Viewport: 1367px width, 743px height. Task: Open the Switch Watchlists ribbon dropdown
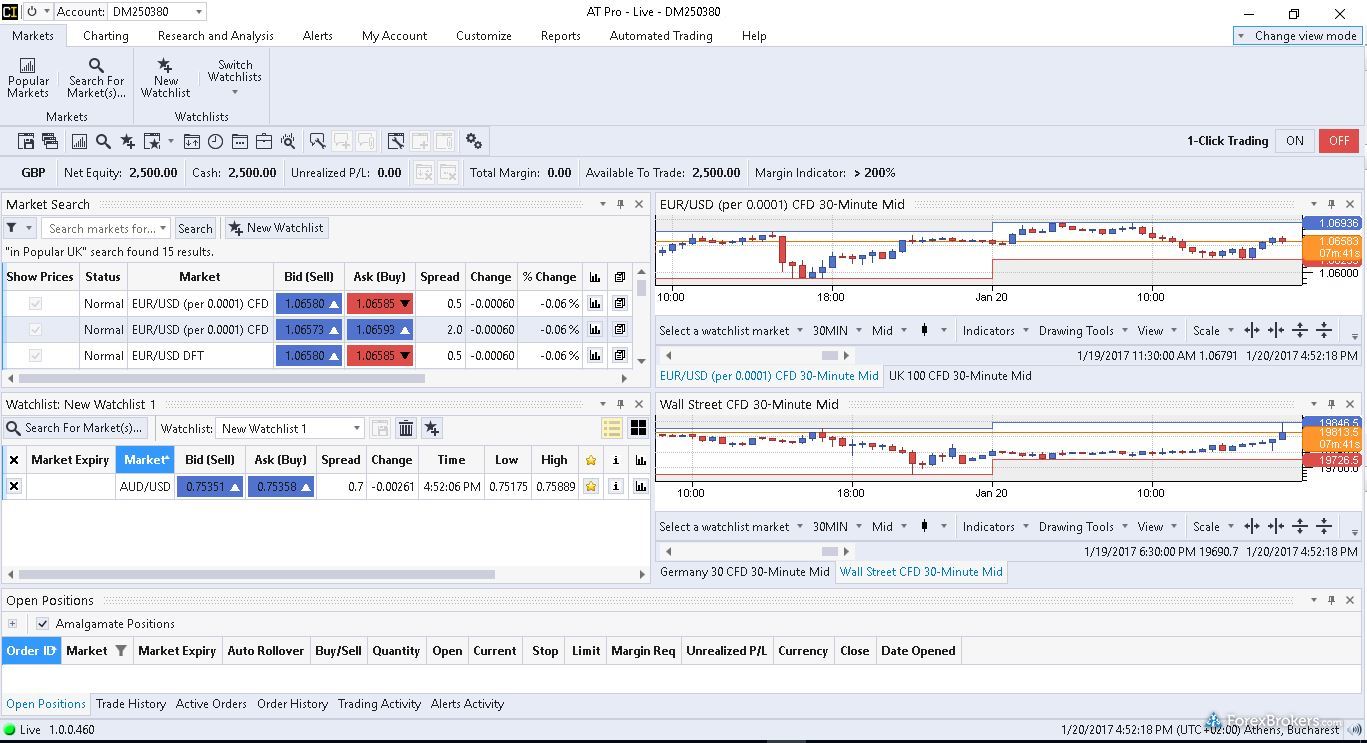pos(234,77)
